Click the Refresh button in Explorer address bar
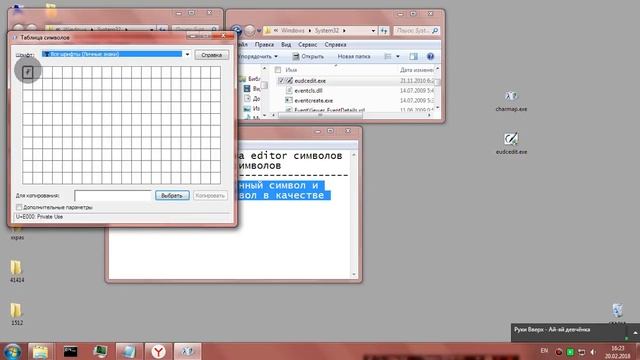This screenshot has height=360, width=640. 384,31
